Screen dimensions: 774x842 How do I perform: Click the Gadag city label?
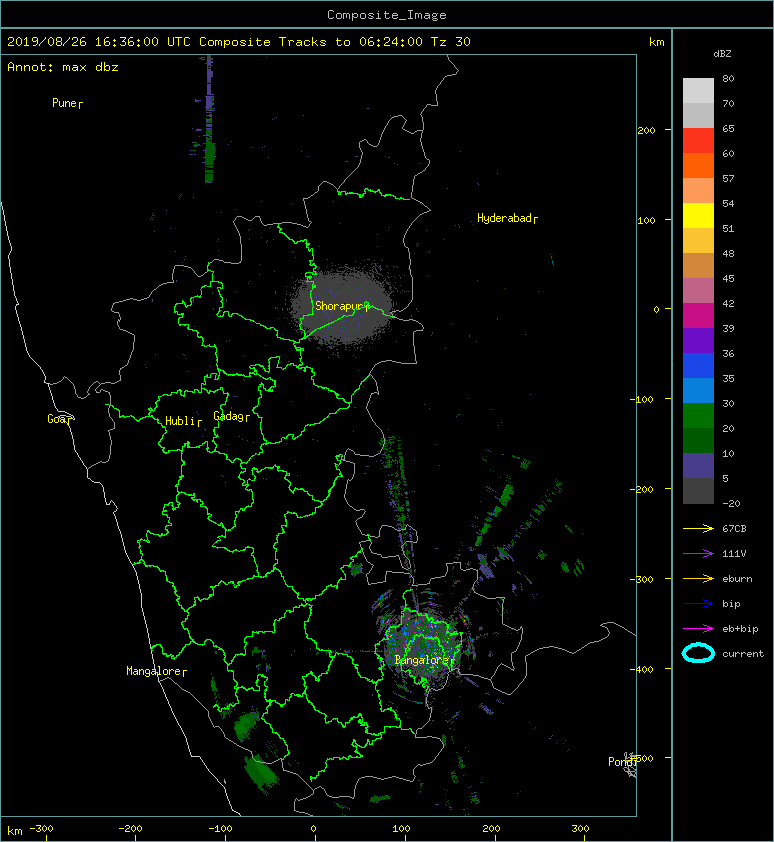(228, 416)
